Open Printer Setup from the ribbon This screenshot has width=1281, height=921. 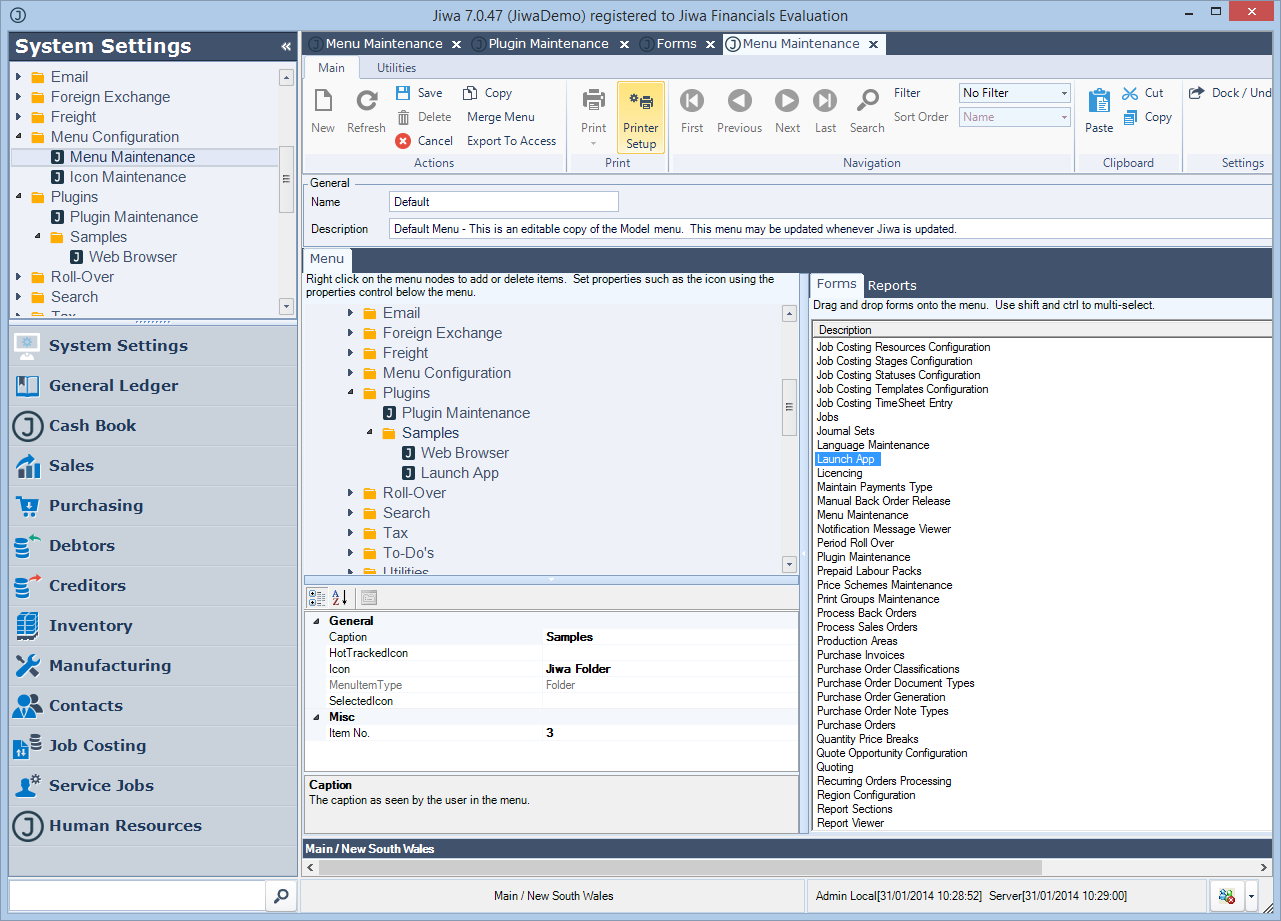pyautogui.click(x=640, y=117)
